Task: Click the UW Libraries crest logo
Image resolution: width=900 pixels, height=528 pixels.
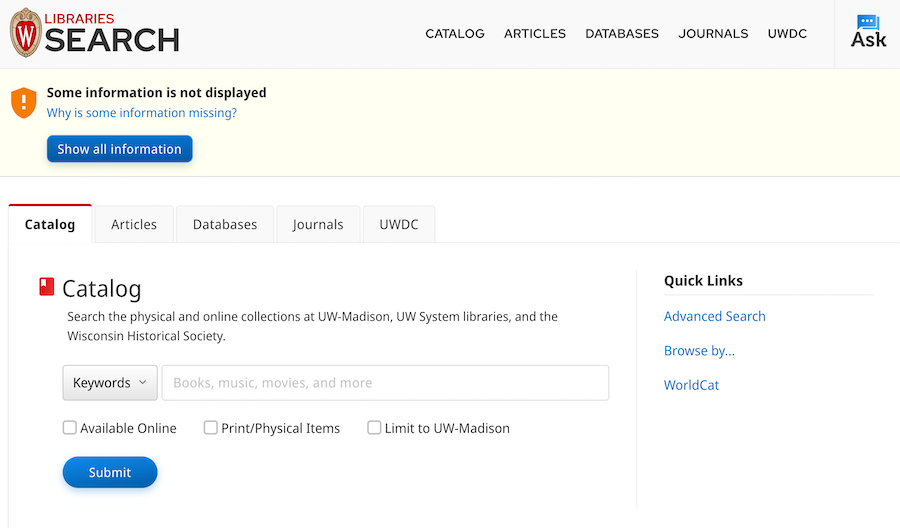Action: [x=25, y=33]
